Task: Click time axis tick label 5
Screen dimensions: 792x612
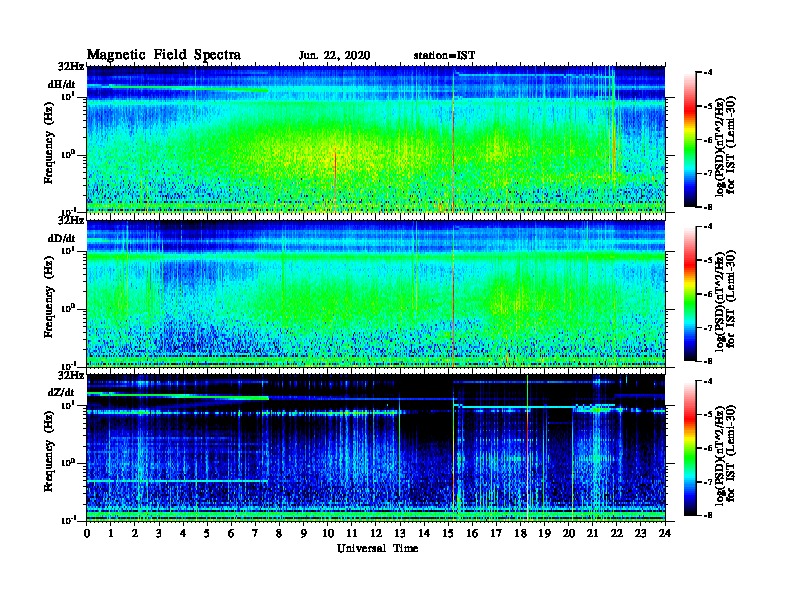Action: (x=207, y=533)
